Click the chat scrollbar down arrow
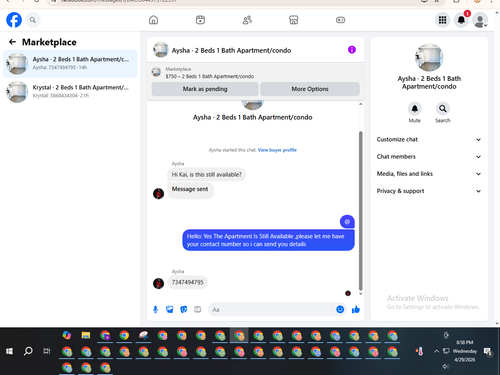This screenshot has width=500, height=375. 360,294
